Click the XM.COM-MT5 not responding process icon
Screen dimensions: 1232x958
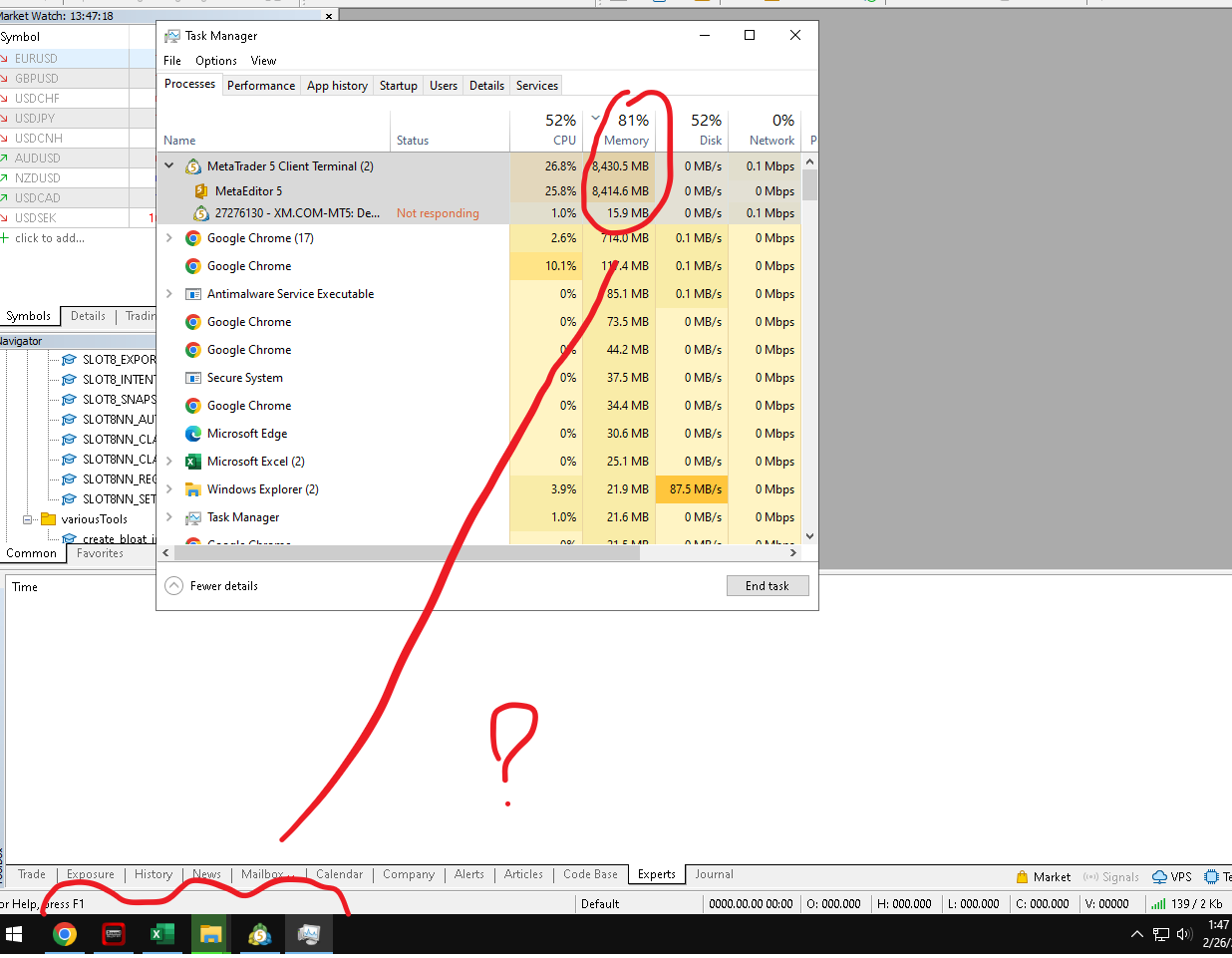(201, 213)
